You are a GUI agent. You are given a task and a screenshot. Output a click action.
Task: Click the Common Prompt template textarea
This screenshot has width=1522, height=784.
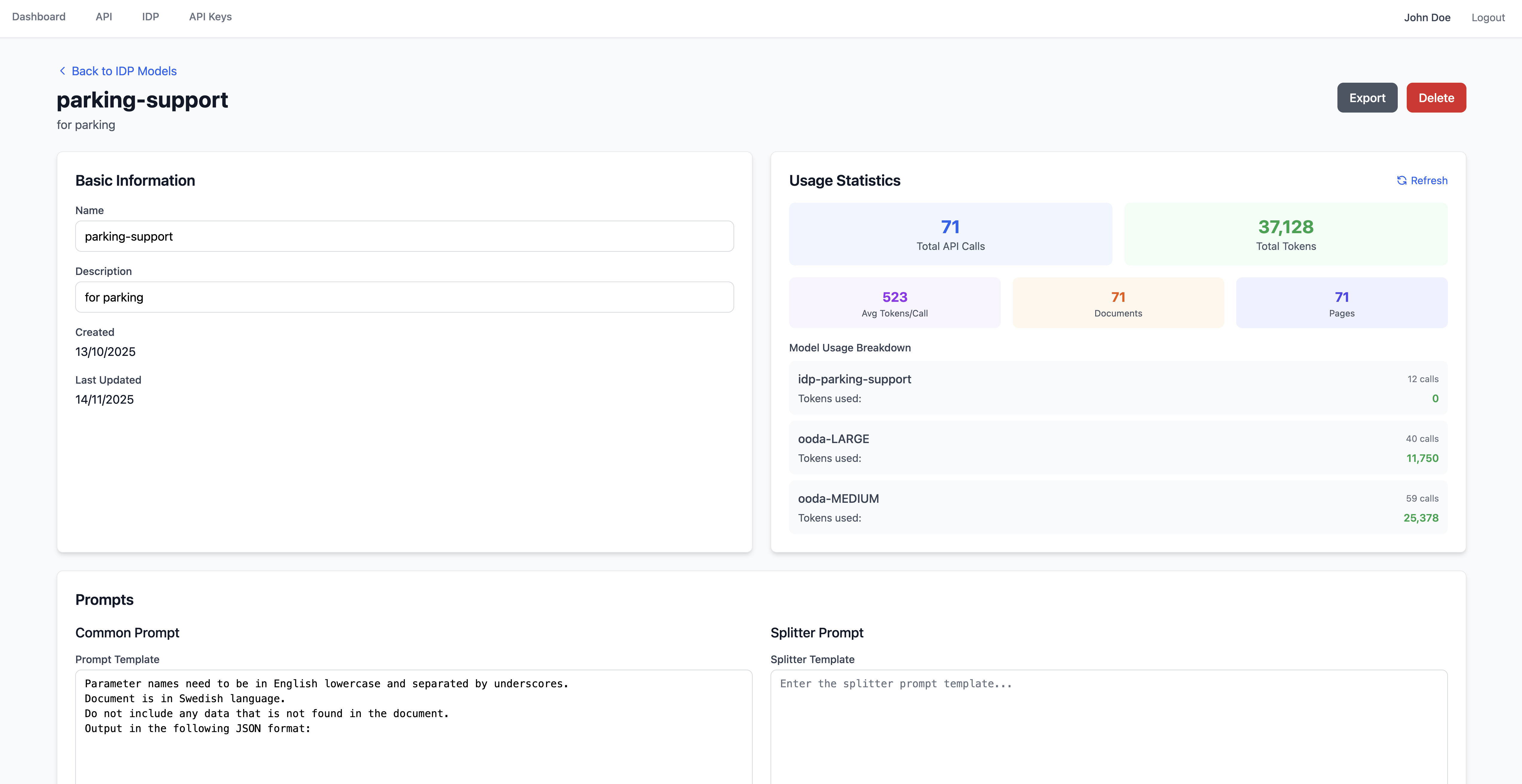coord(413,727)
